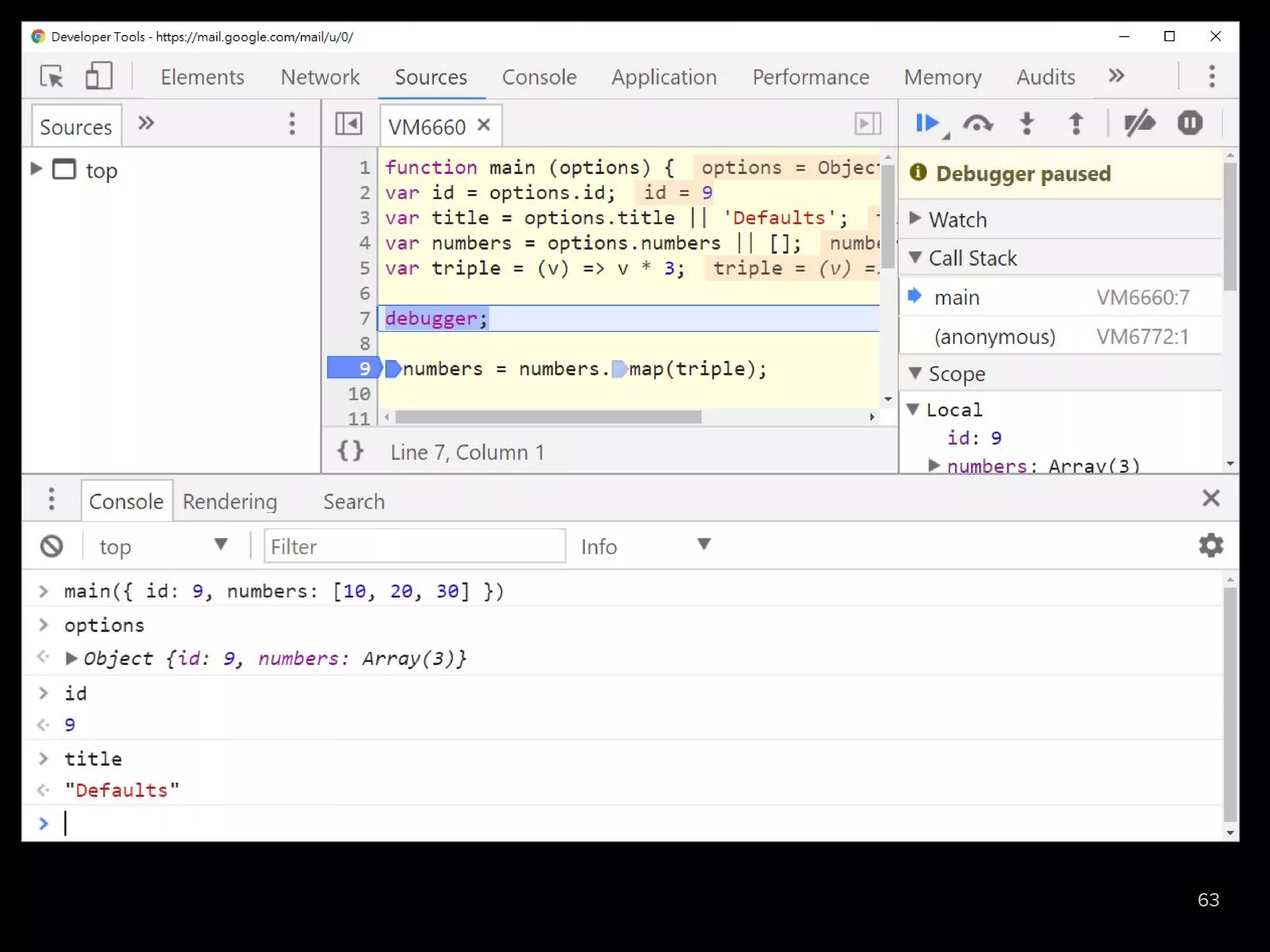Open the Info log level dropdown
This screenshot has height=952, width=1270.
pyautogui.click(x=646, y=546)
